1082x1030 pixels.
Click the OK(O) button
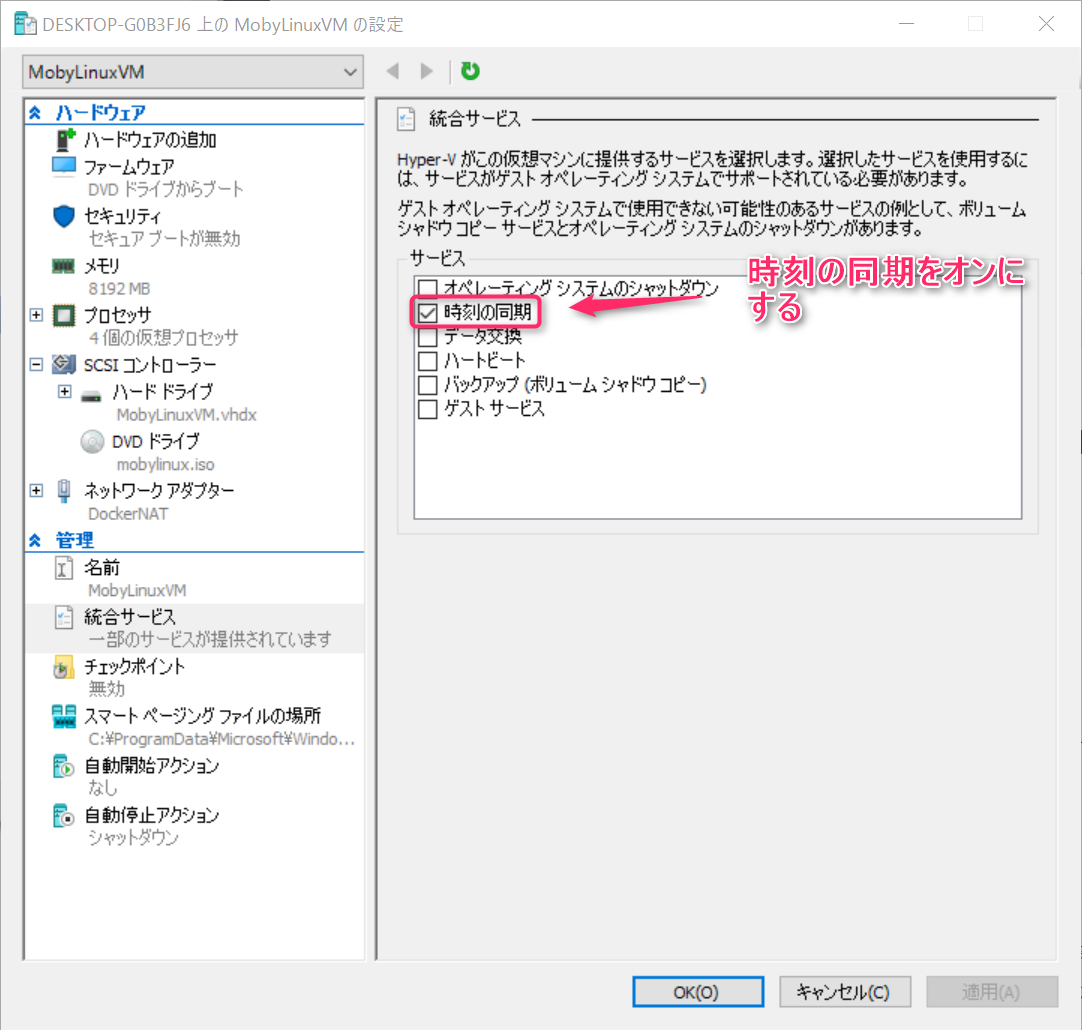698,992
